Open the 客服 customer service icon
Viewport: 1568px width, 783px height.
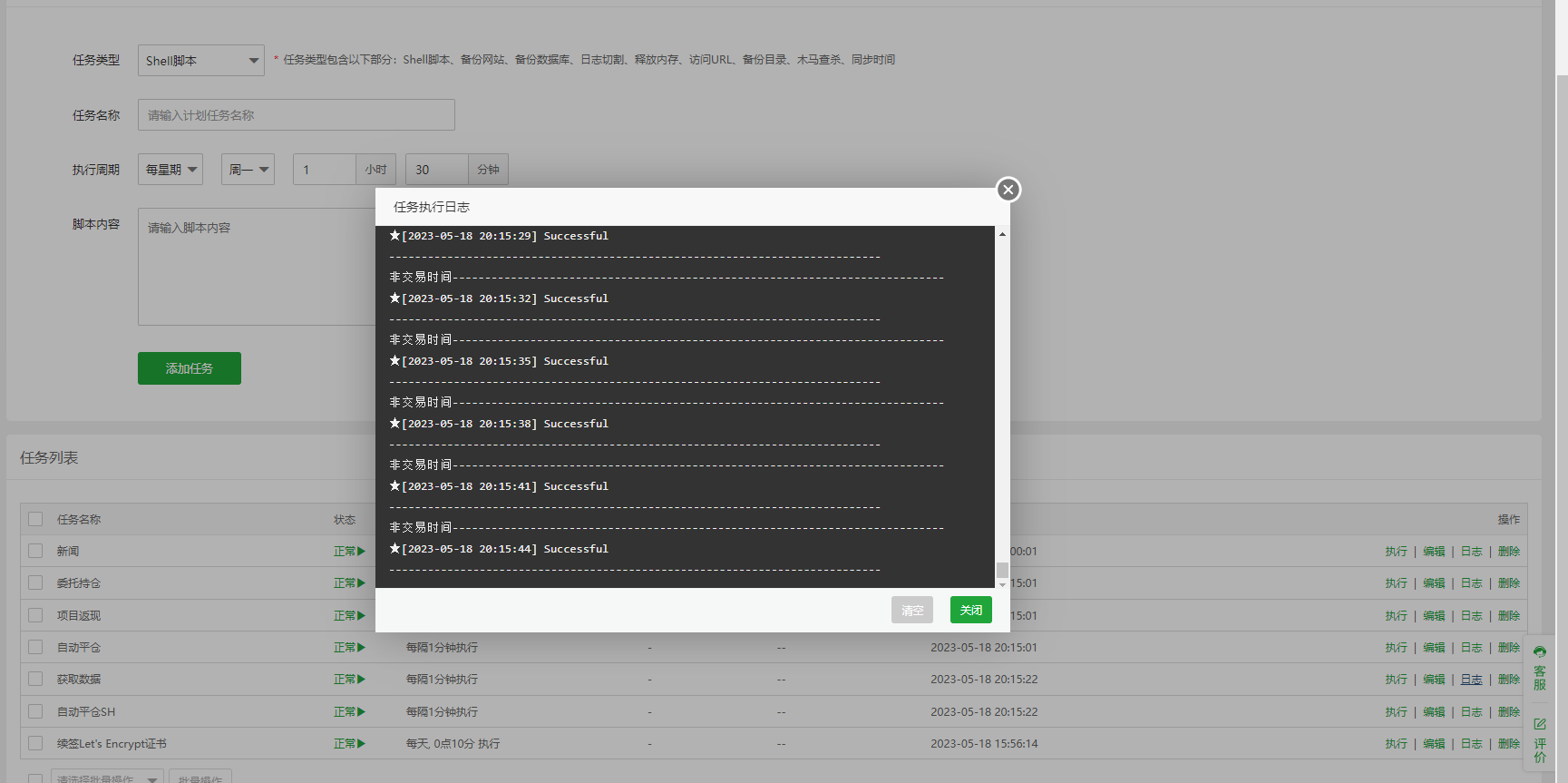point(1540,669)
